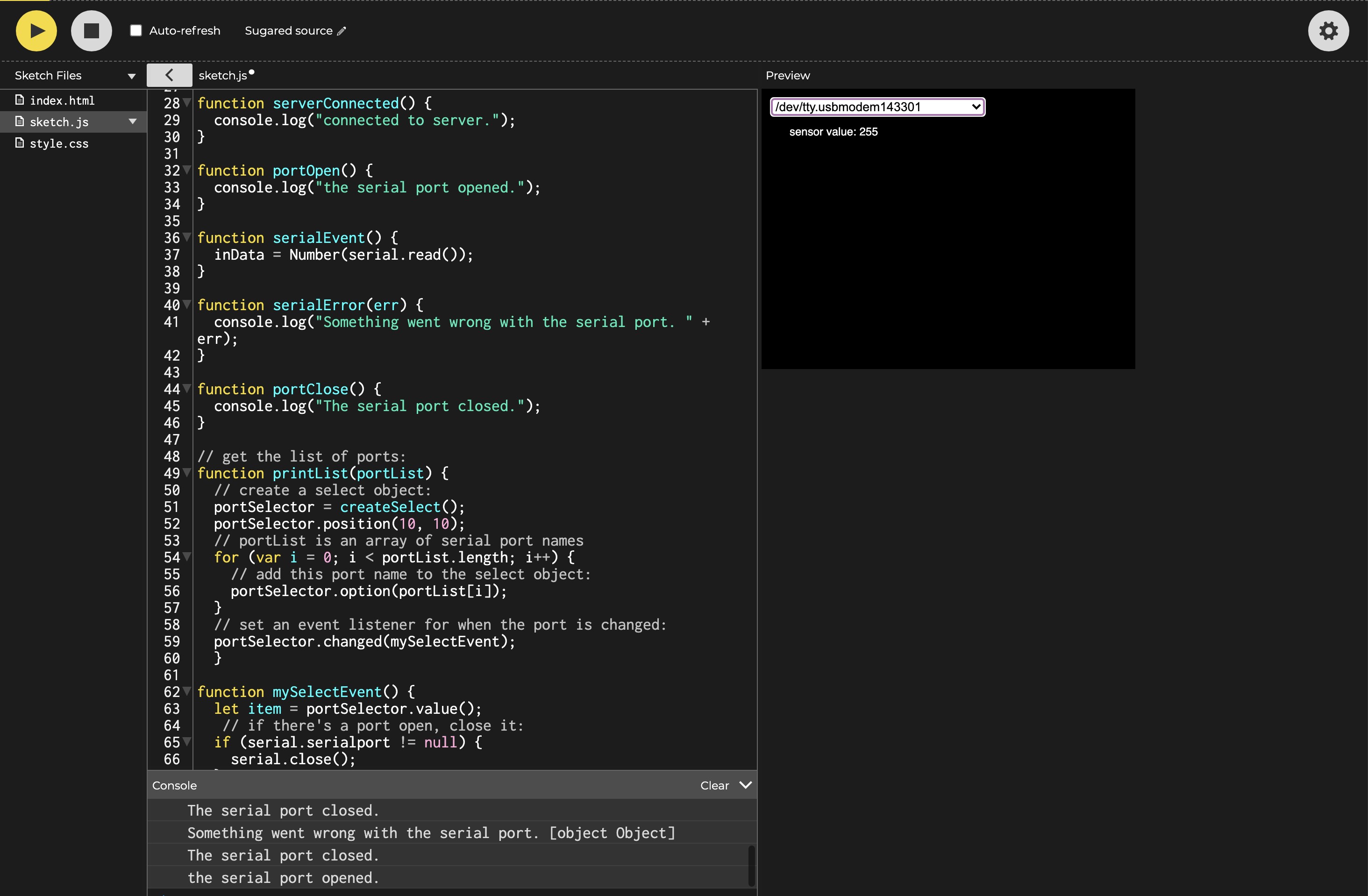Screen dimensions: 1368x896
Task: Open the serial port selector dropdown
Action: pyautogui.click(x=877, y=107)
